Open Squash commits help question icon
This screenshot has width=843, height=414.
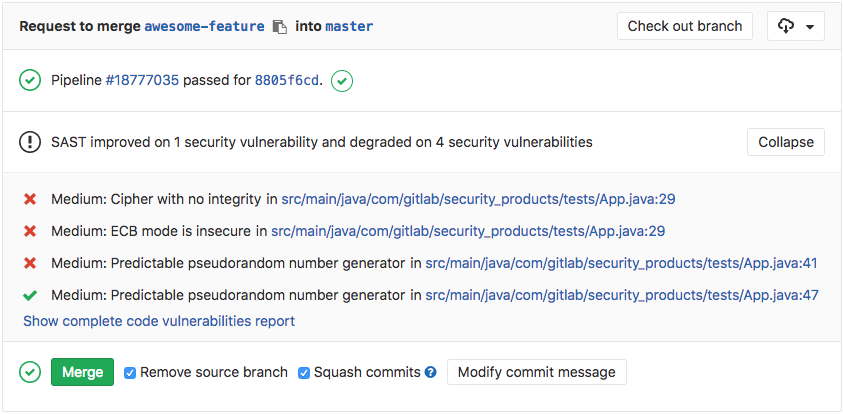click(431, 372)
